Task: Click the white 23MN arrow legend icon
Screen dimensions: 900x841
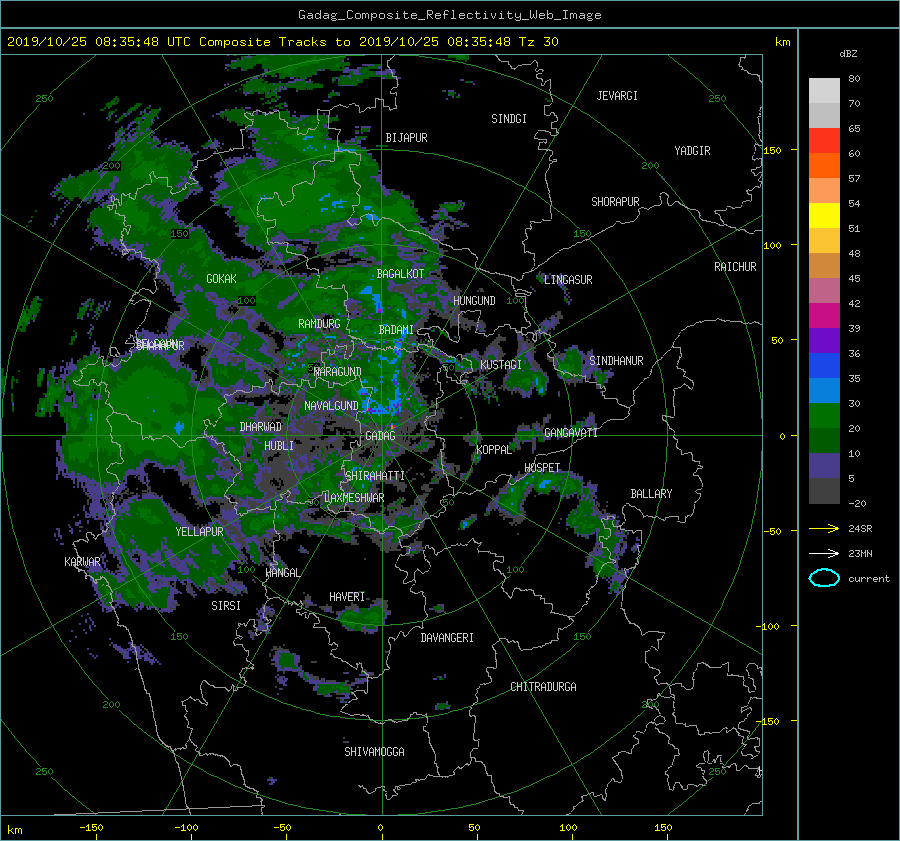Action: pyautogui.click(x=824, y=553)
